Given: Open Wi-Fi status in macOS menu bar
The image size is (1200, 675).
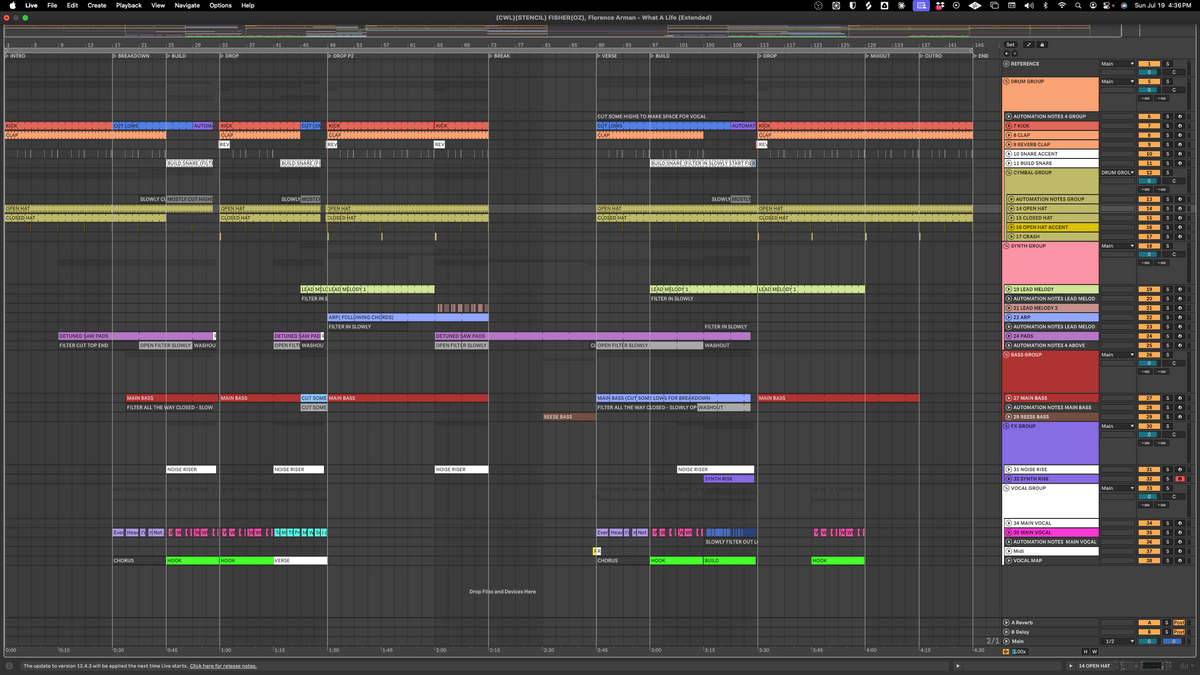Looking at the screenshot, I should 1062,5.
